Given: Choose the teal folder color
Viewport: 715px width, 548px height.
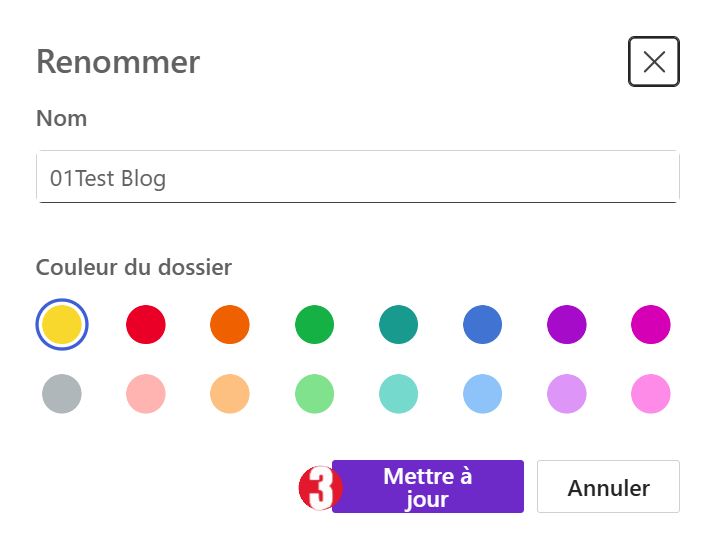Looking at the screenshot, I should pyautogui.click(x=399, y=325).
